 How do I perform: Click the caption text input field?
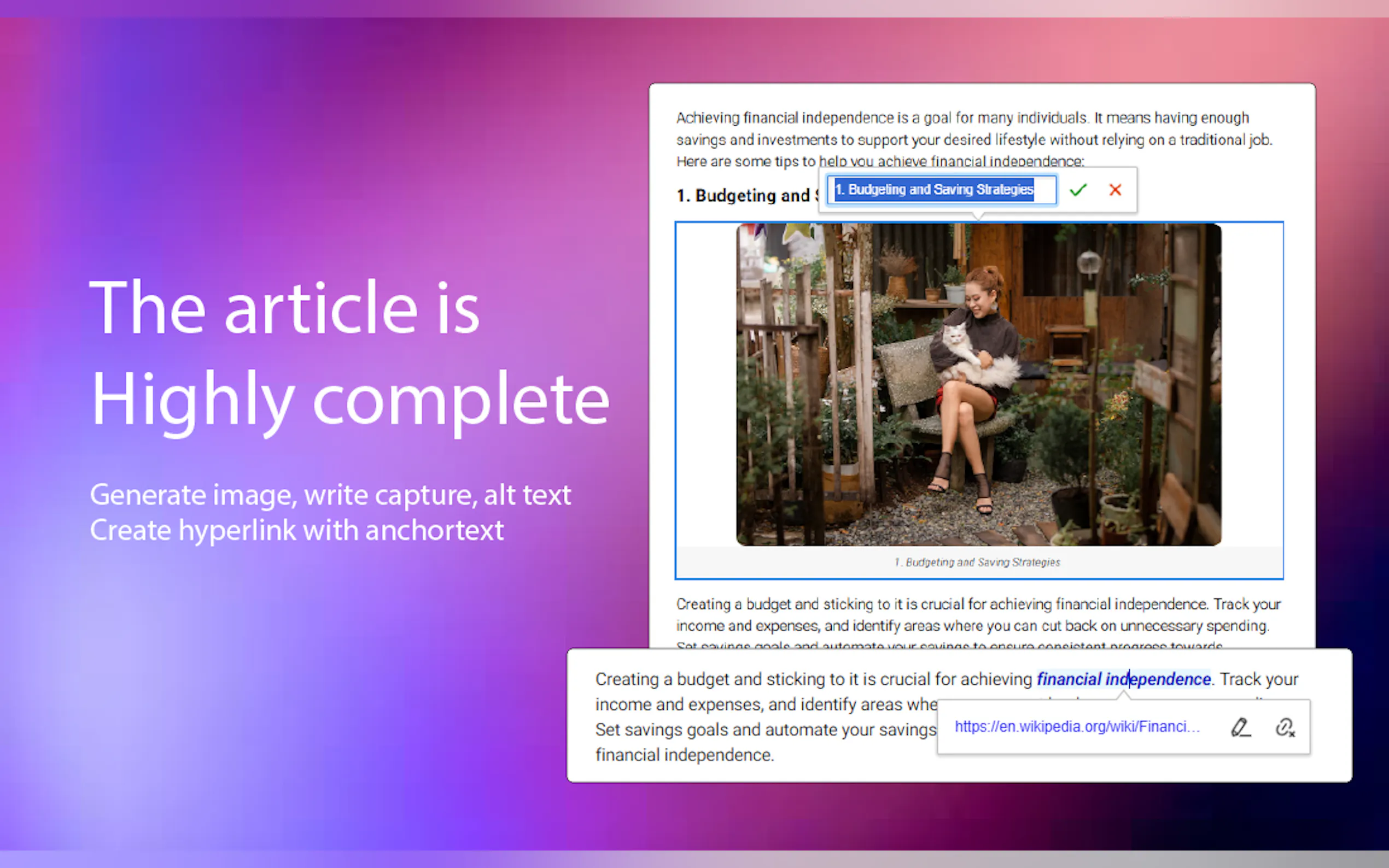941,190
